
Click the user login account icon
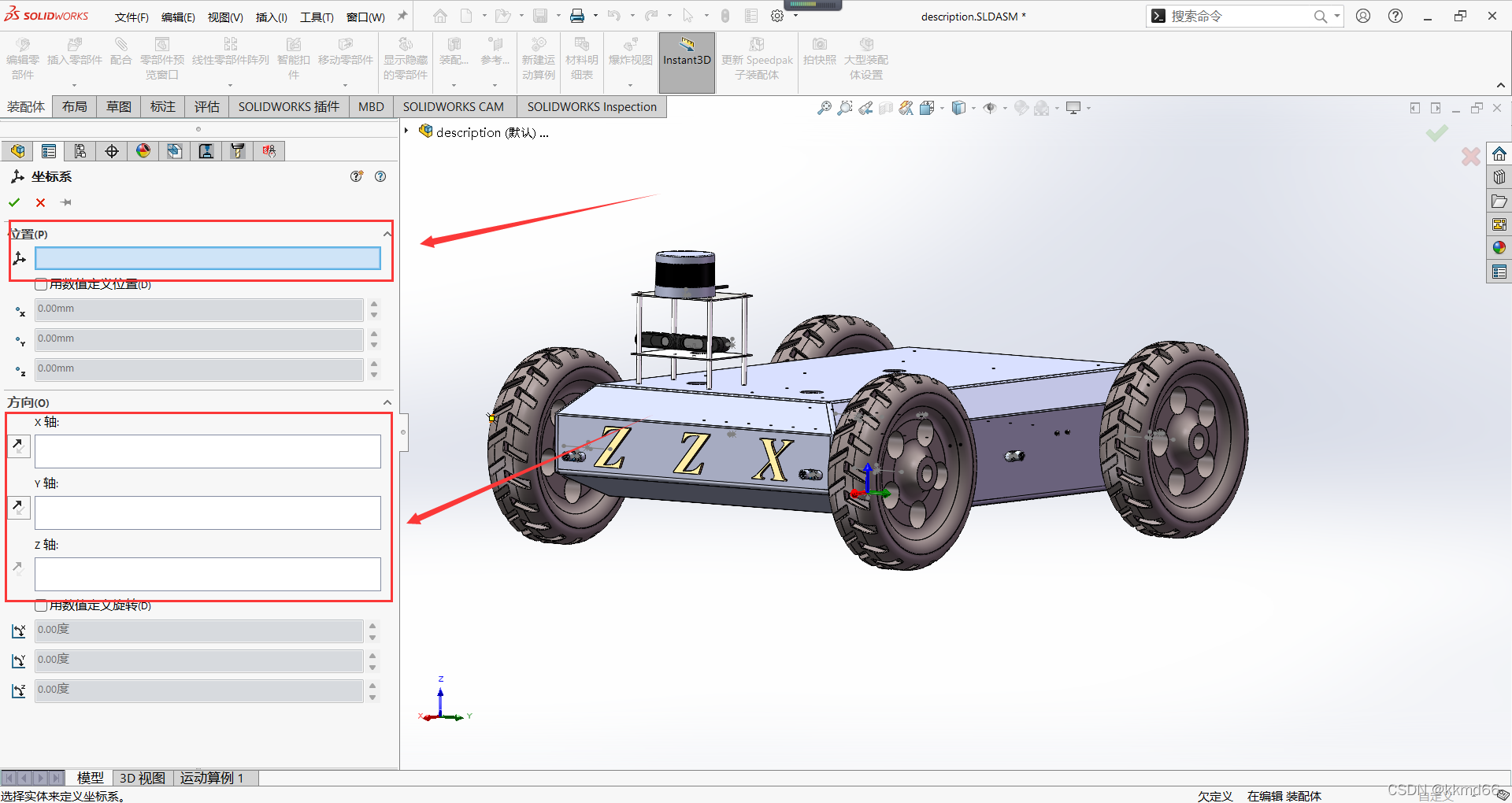[1363, 16]
